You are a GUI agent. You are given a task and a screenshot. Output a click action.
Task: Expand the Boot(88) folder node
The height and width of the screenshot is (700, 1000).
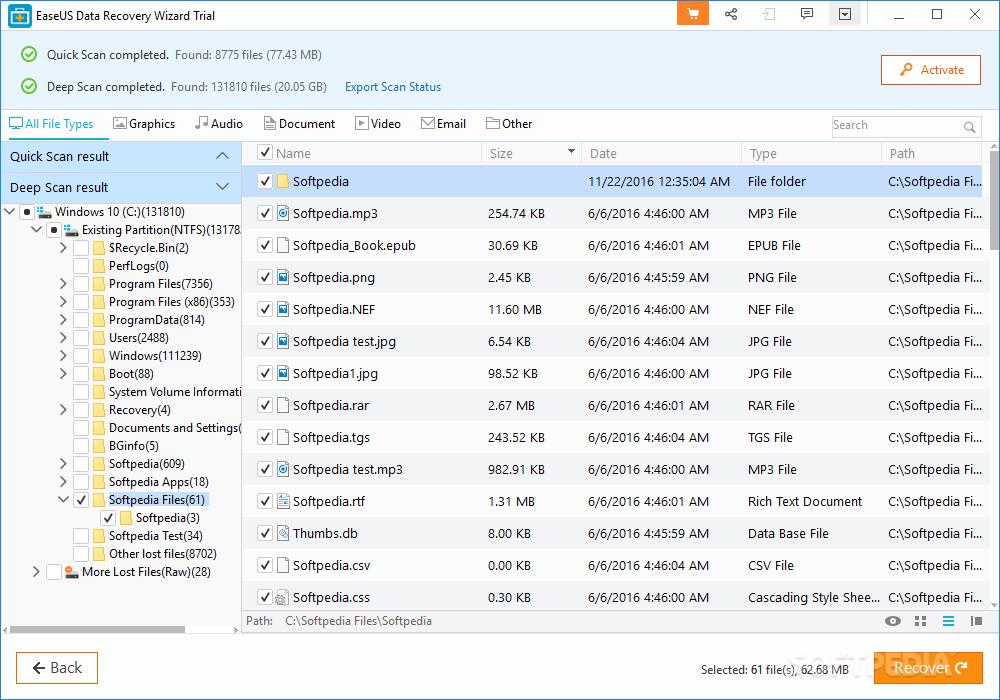pos(63,374)
